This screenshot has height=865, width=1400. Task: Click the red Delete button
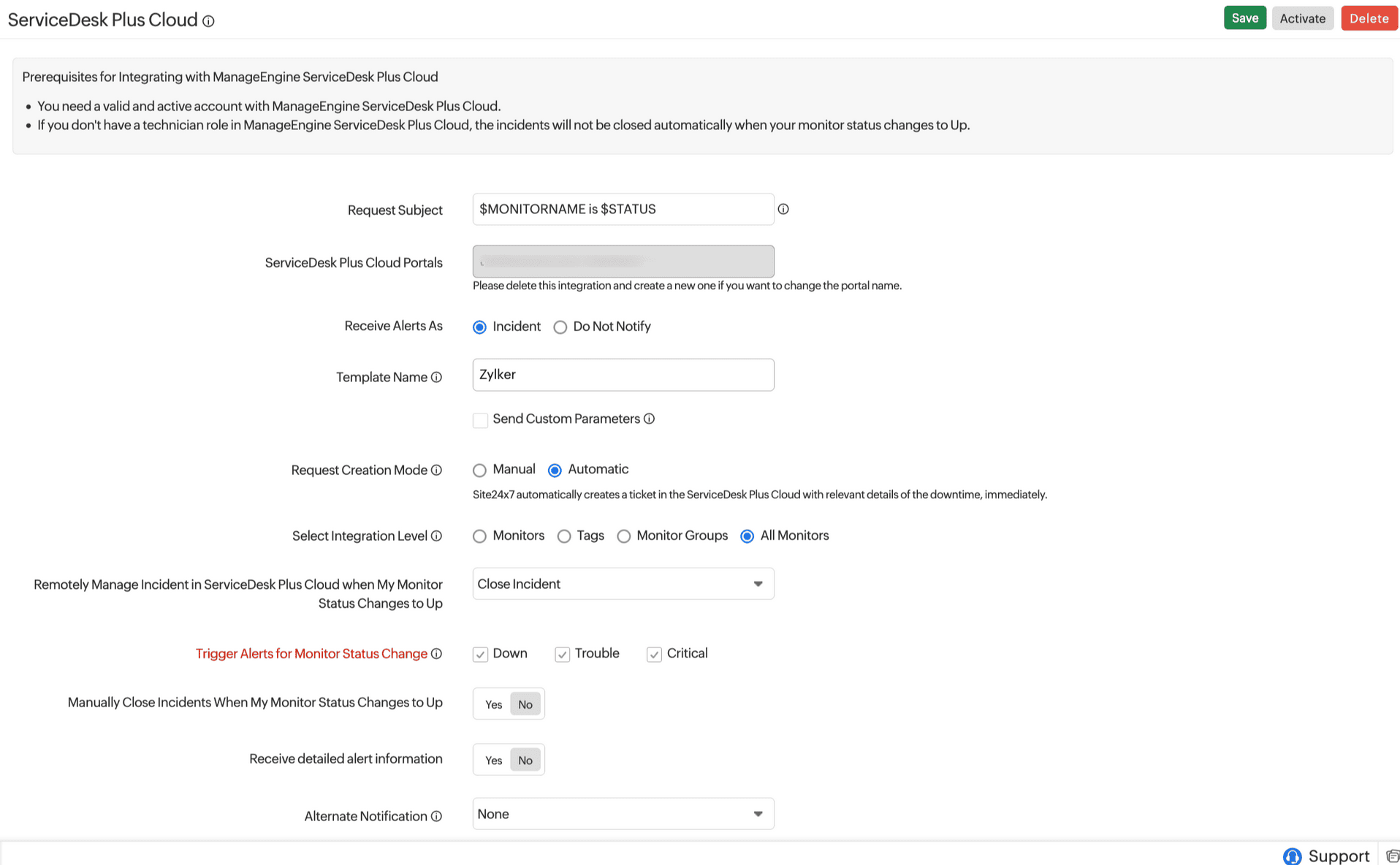pos(1369,18)
